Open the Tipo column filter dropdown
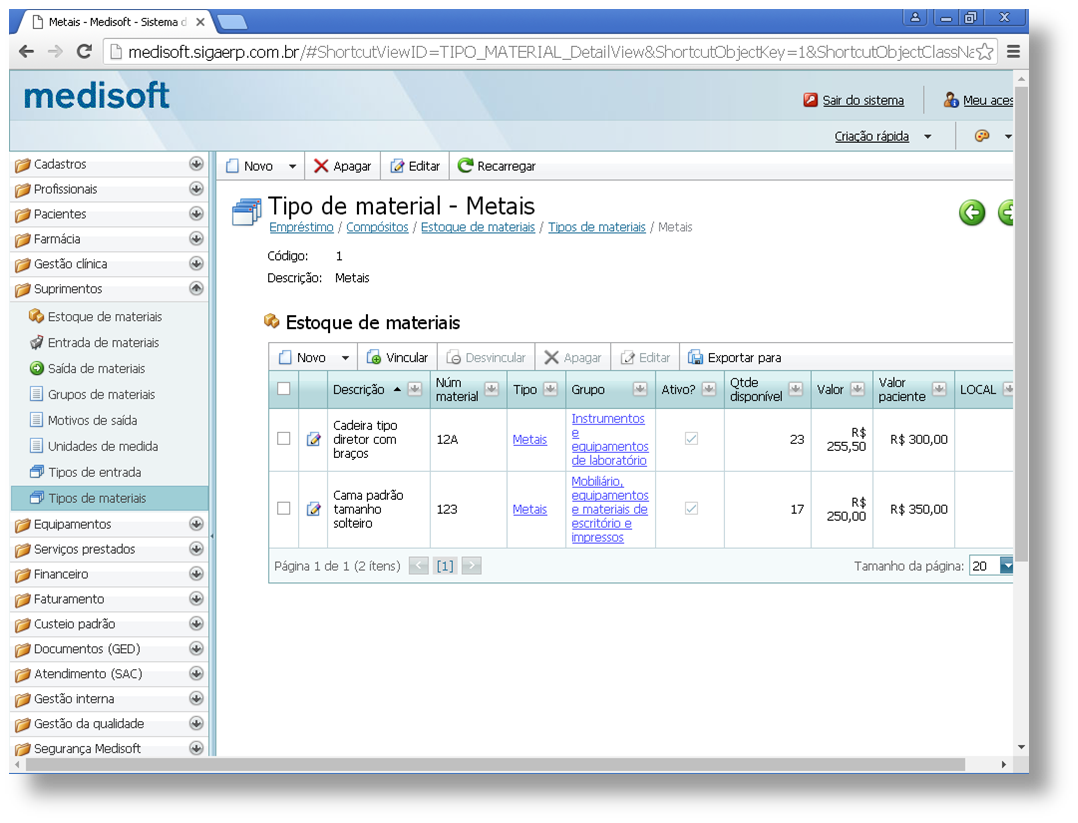 550,389
